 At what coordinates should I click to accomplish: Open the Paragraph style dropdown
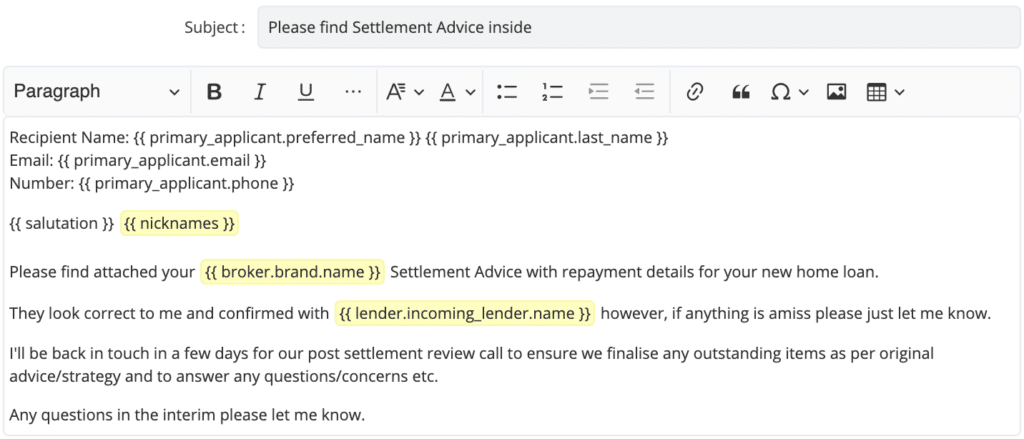tap(97, 92)
